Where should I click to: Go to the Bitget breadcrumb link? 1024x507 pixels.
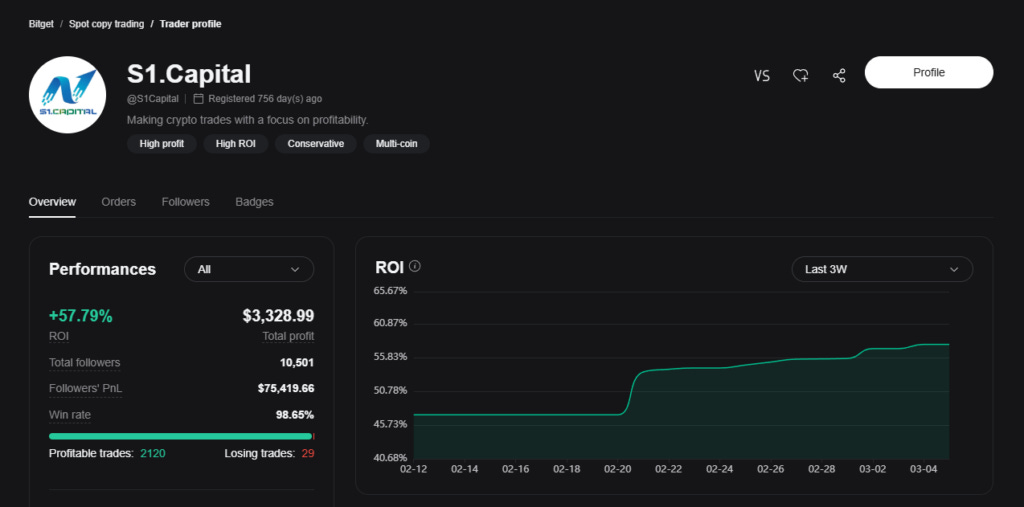(x=41, y=24)
